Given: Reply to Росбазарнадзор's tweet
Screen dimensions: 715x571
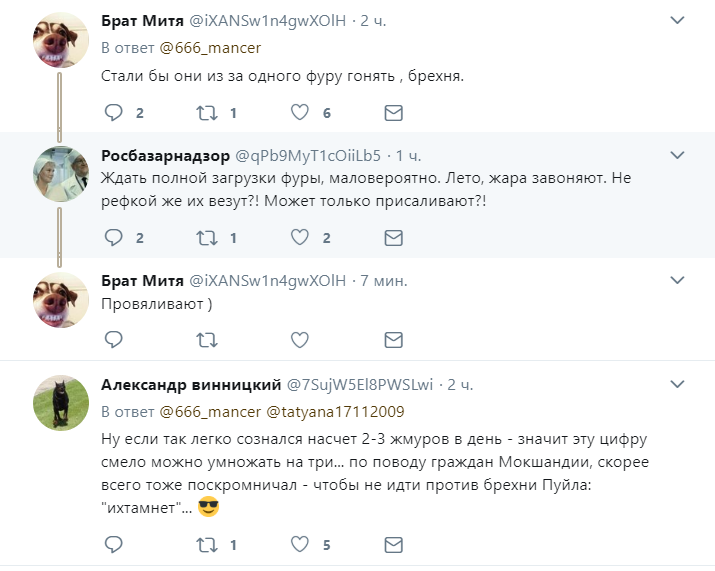Looking at the screenshot, I should coord(114,238).
